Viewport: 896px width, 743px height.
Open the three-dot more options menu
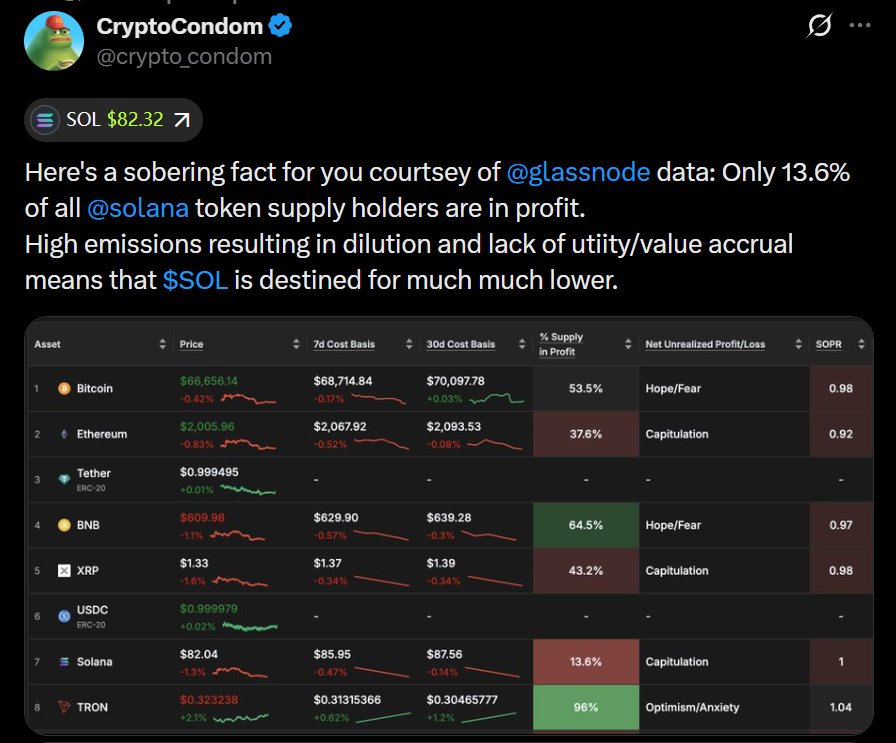pos(860,28)
